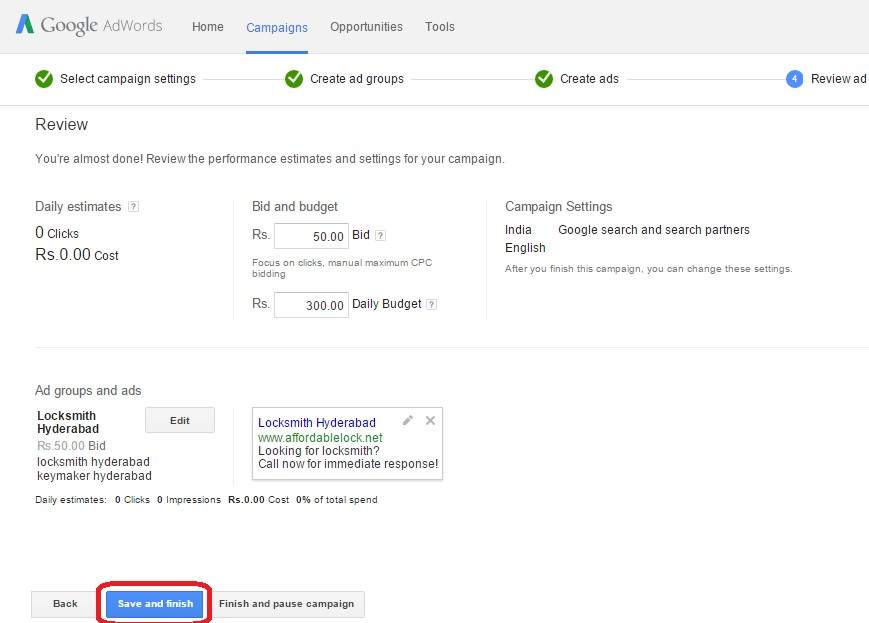This screenshot has height=623, width=869.
Task: Open the ad editing pencil icon
Action: click(408, 420)
